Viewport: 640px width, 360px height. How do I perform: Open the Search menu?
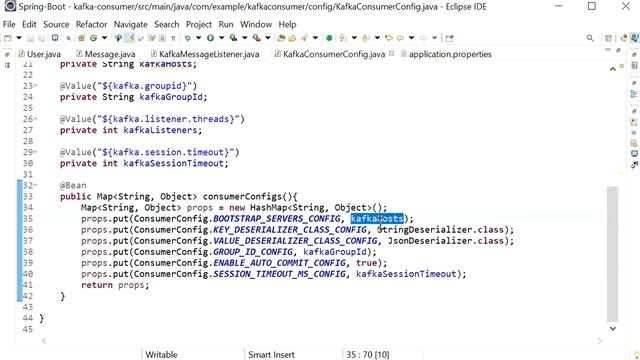pyautogui.click(x=167, y=24)
